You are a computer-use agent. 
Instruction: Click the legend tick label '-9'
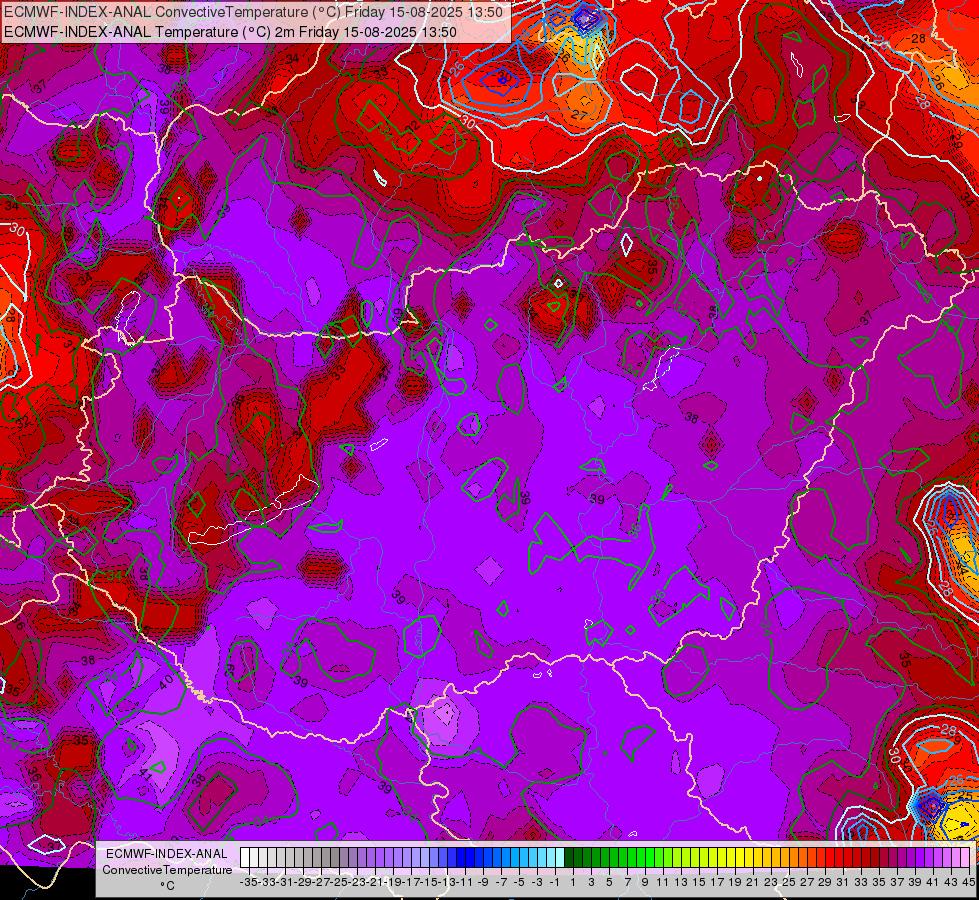pyautogui.click(x=483, y=882)
